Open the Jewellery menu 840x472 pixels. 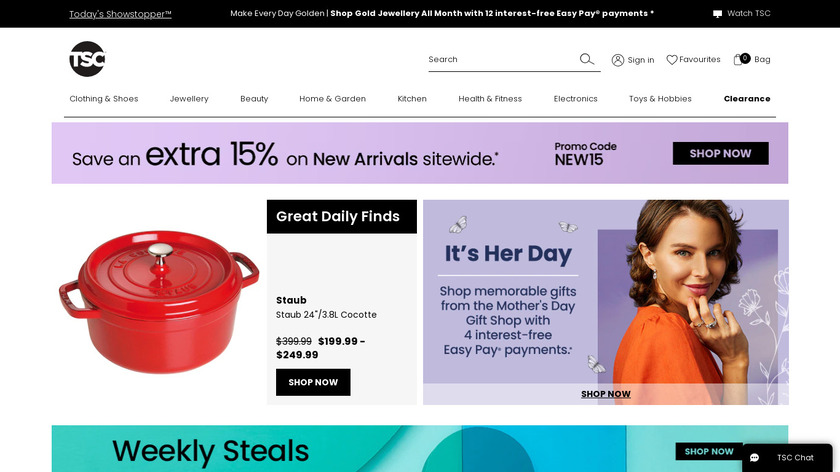point(189,99)
